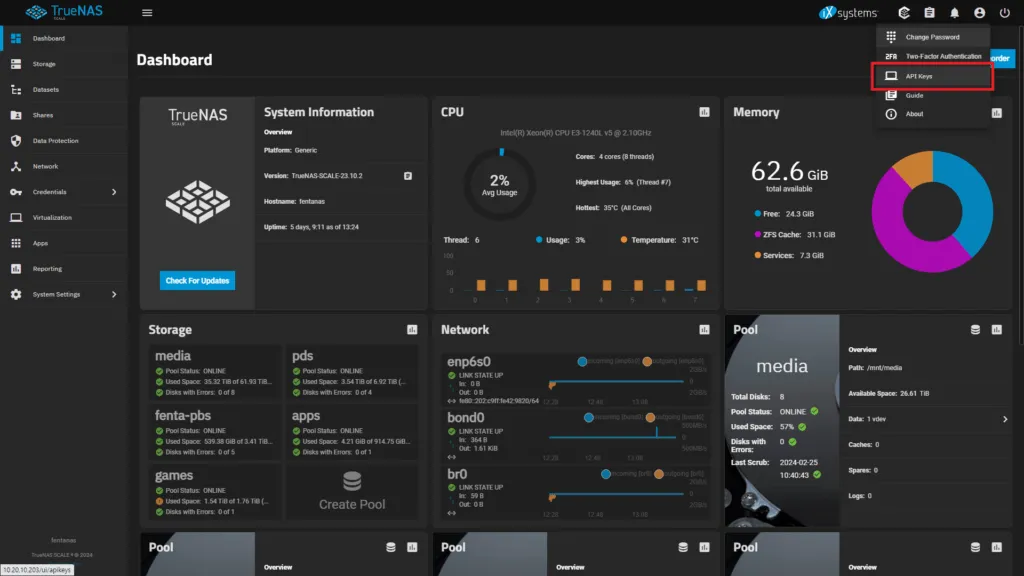Open the alerts bell icon
This screenshot has height=576, width=1024.
[954, 13]
